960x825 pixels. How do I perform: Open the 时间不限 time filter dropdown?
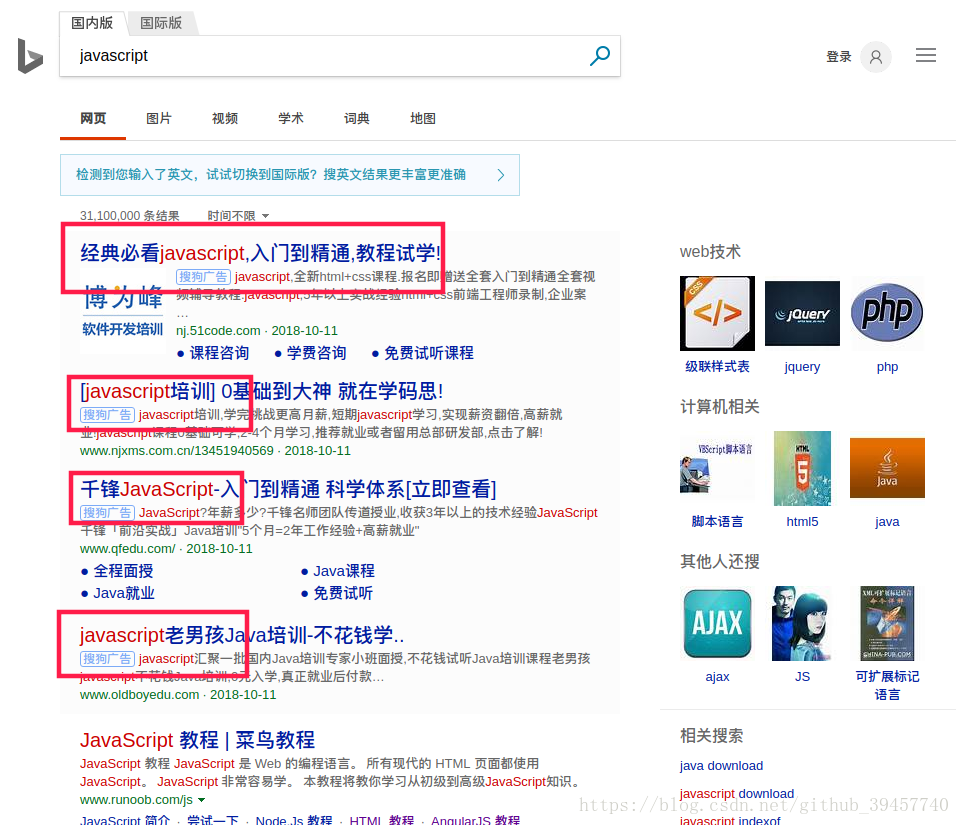coord(238,215)
